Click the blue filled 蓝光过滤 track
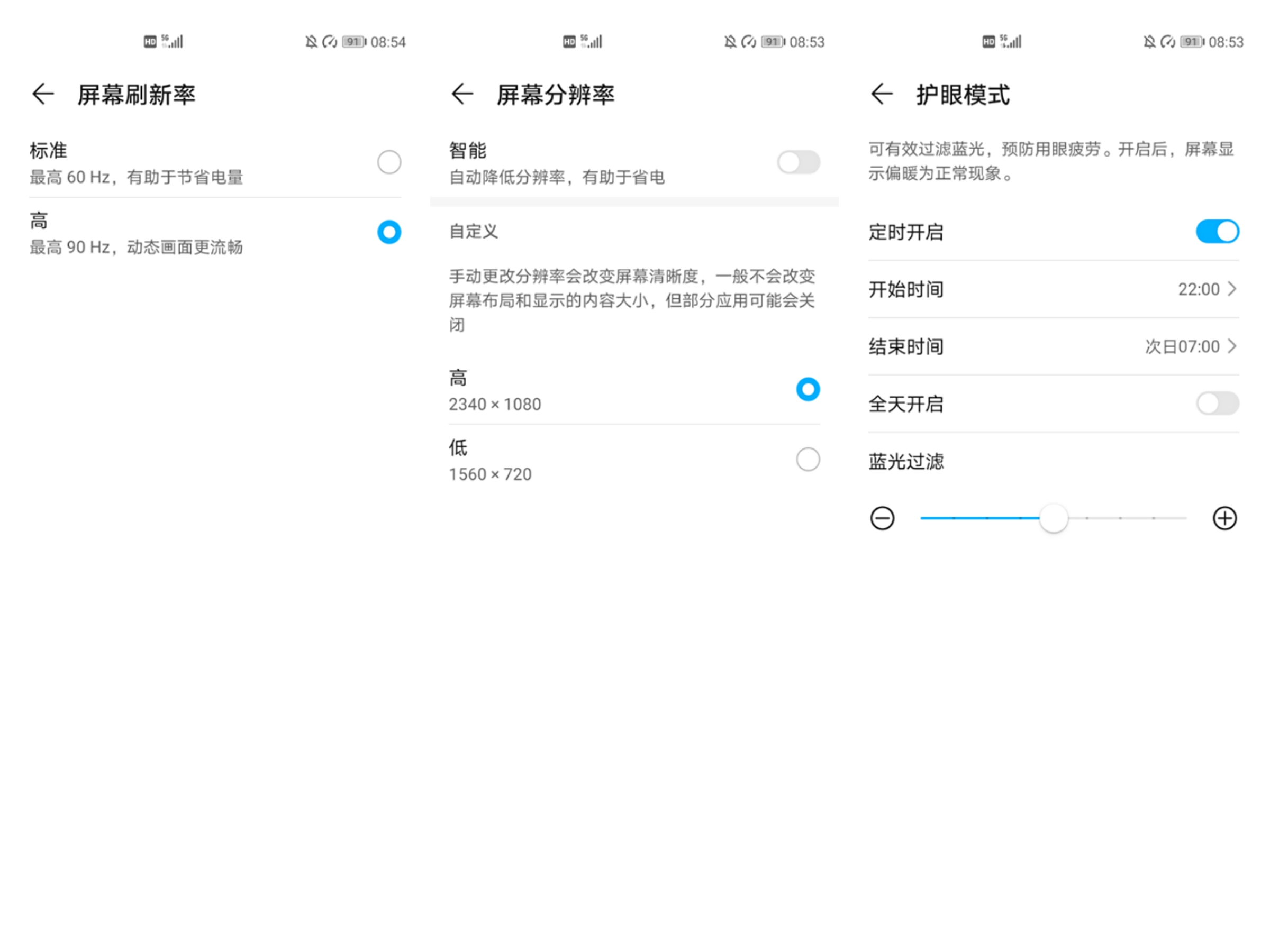The image size is (1270, 952). (x=980, y=518)
